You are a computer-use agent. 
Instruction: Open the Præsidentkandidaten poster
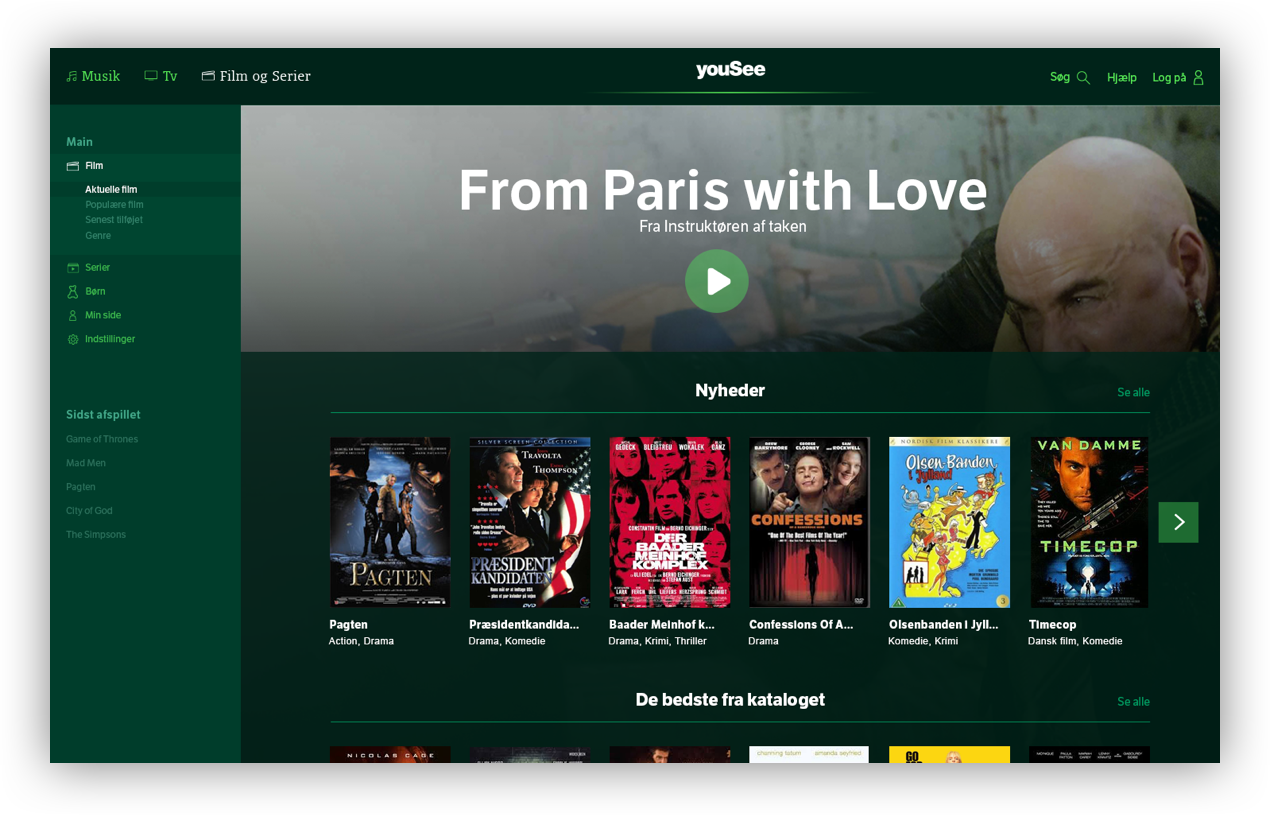pyautogui.click(x=530, y=522)
